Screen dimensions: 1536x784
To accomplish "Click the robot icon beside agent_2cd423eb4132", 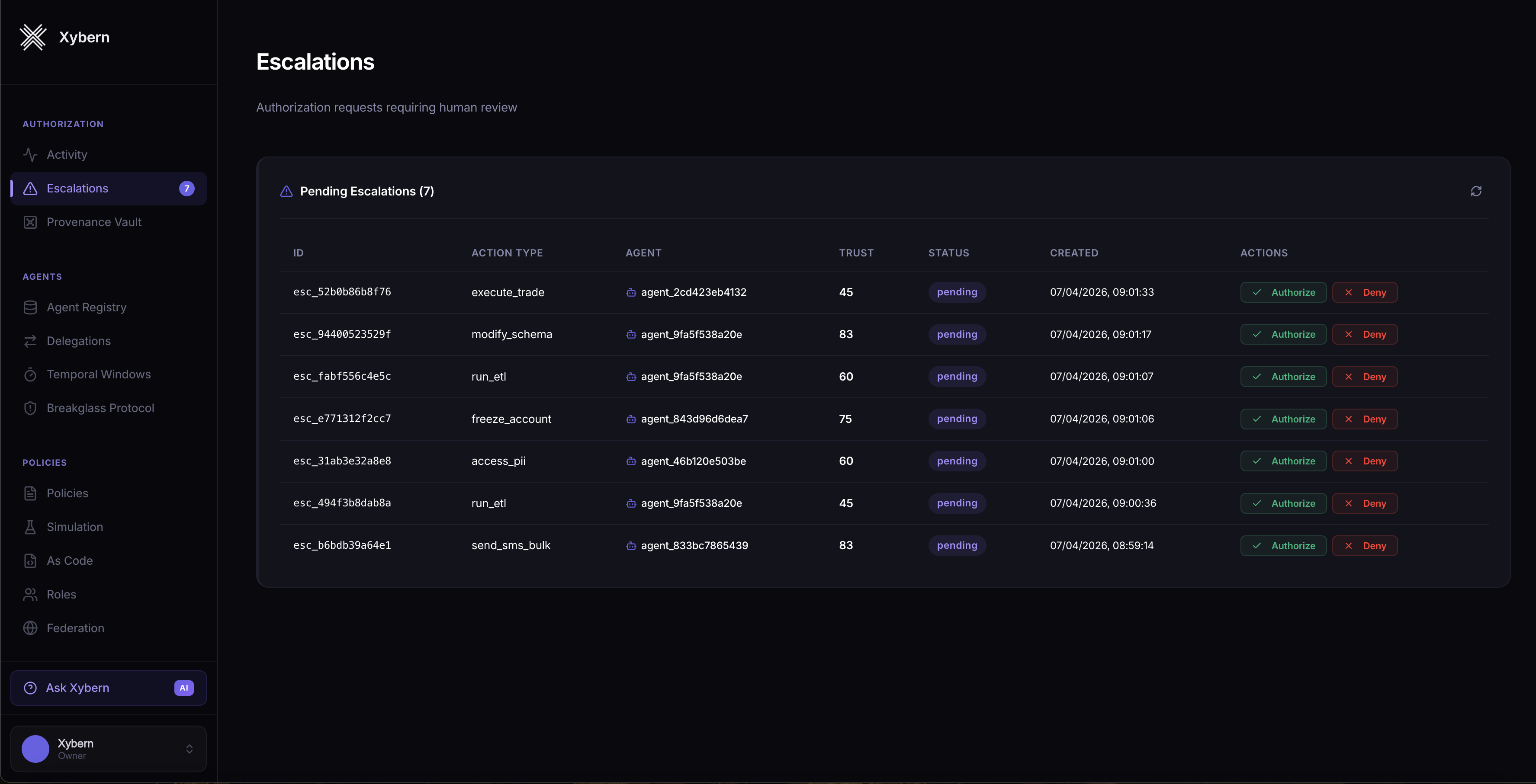I will [631, 292].
